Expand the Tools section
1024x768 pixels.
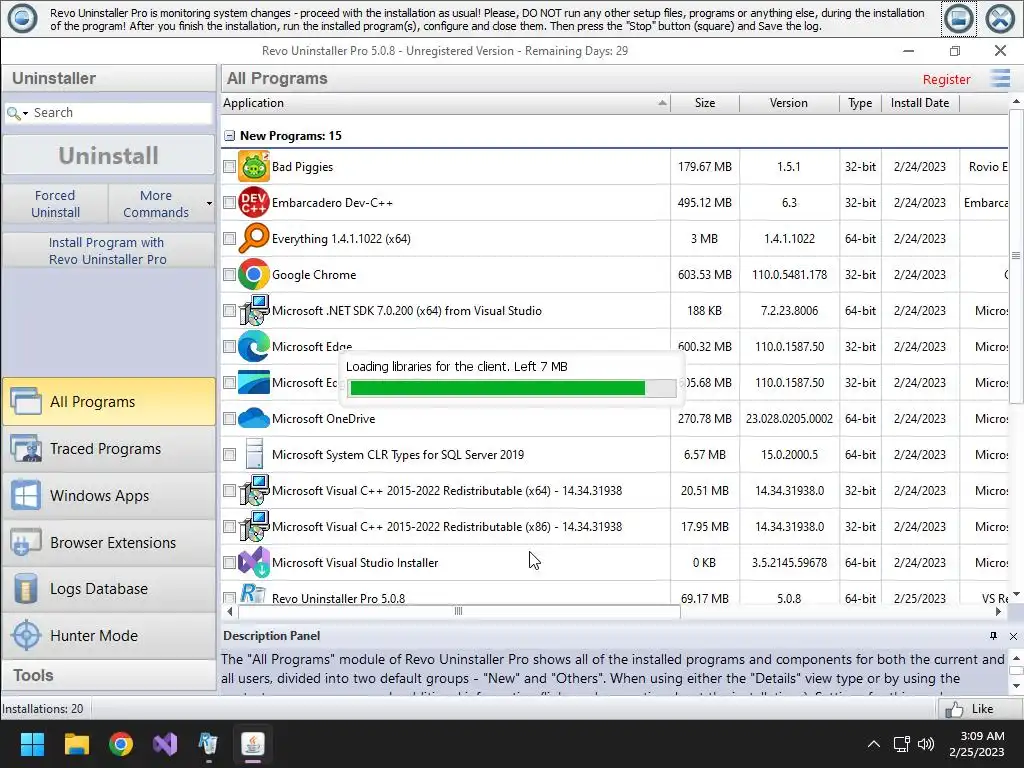point(109,675)
